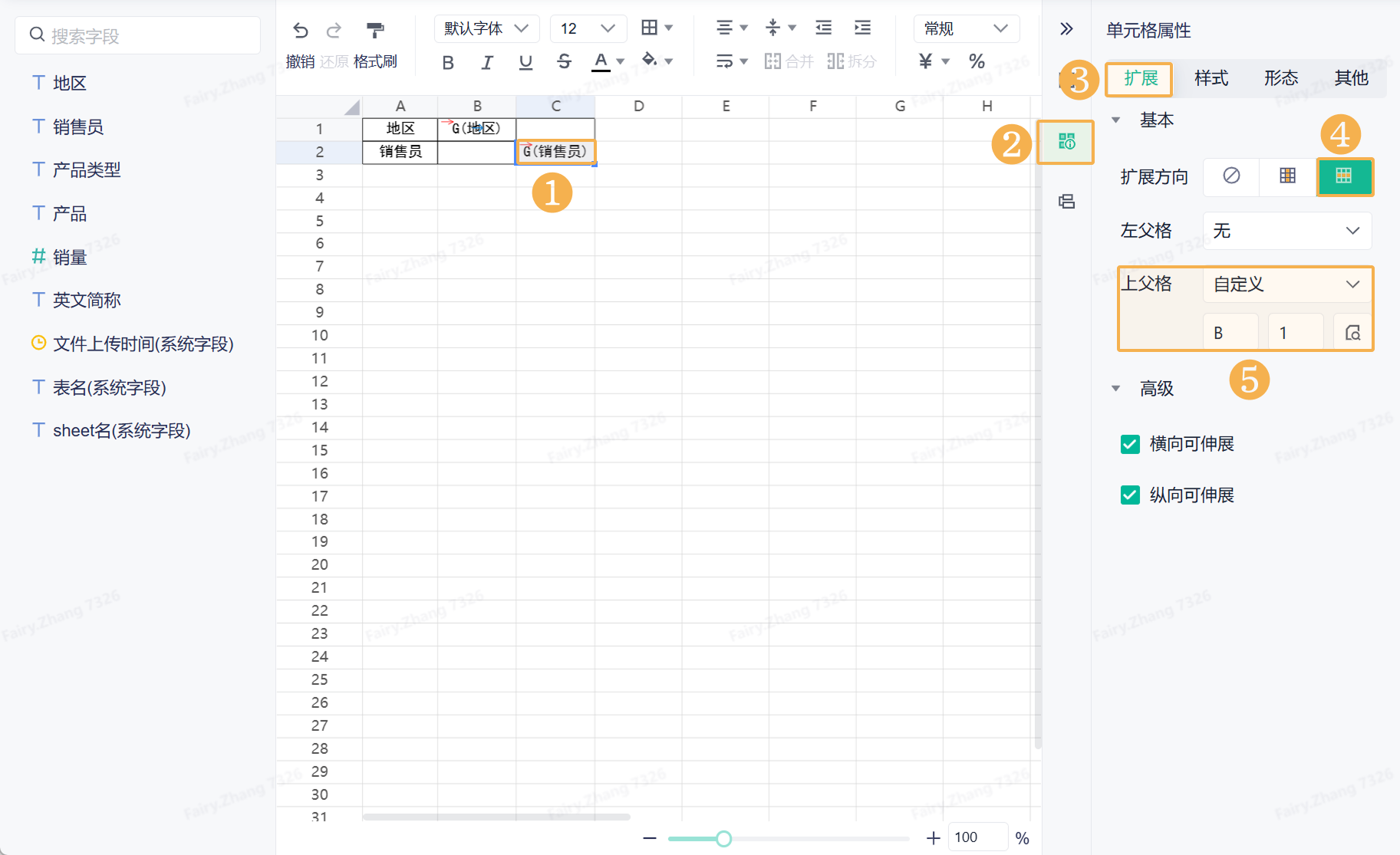Select cell B1 containing G(地区)
This screenshot has height=855, width=1400.
tap(477, 129)
